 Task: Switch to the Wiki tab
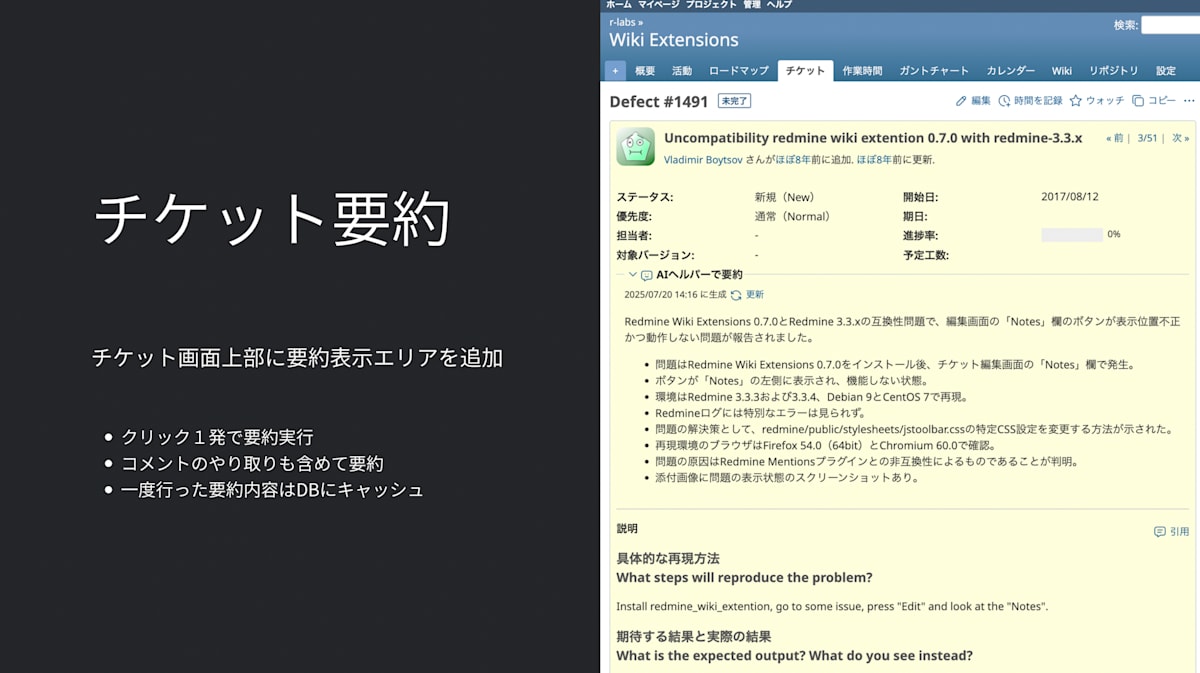tap(1062, 71)
